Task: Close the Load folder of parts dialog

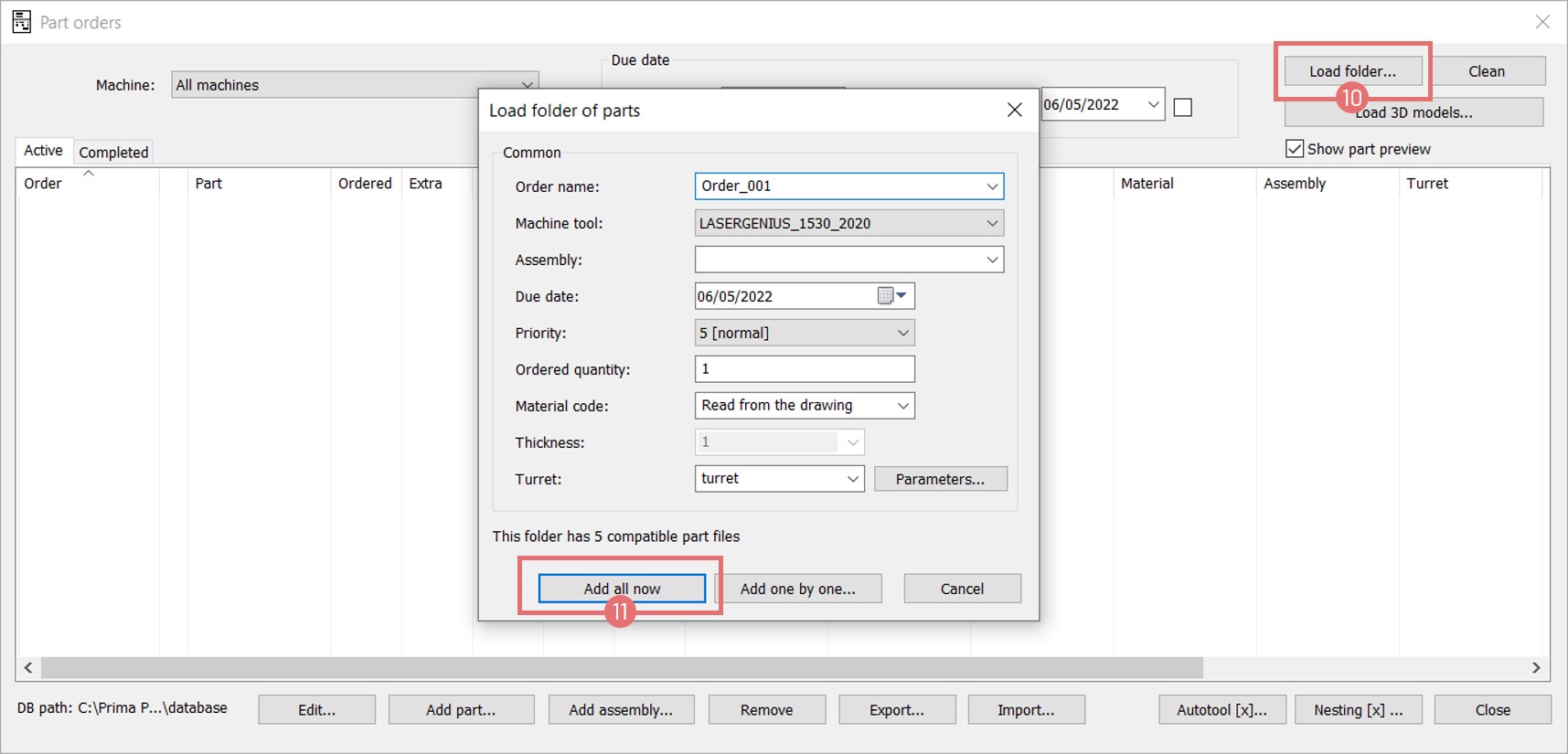Action: 1014,110
